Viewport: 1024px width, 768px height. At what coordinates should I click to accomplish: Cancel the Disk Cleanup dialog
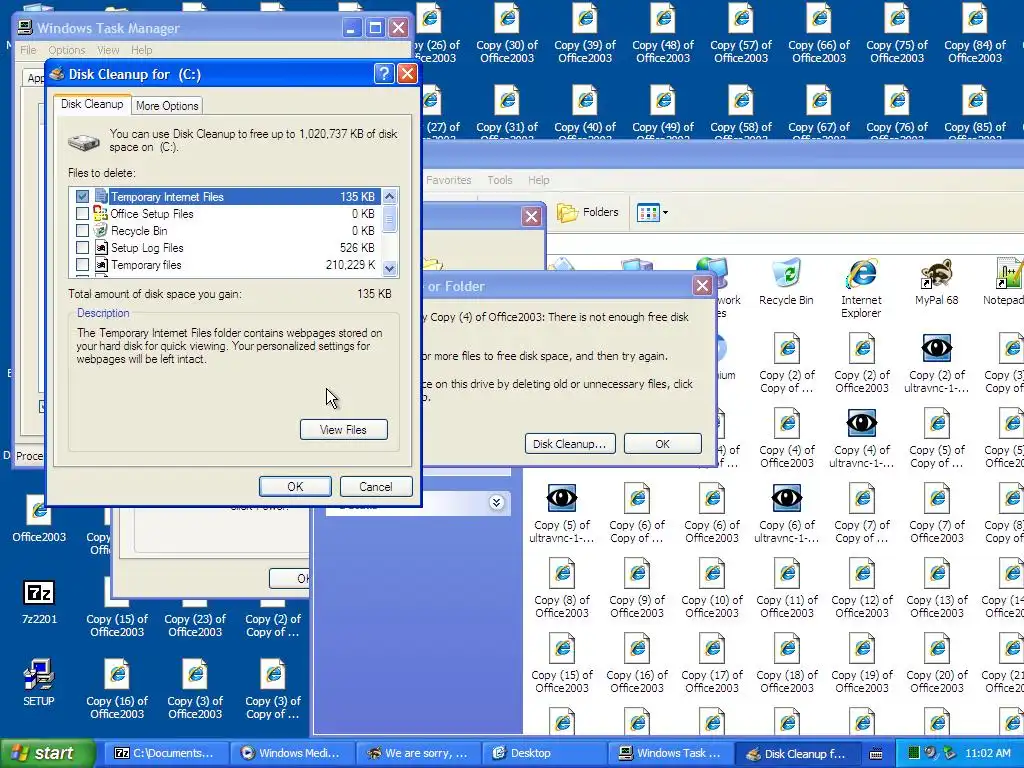376,487
